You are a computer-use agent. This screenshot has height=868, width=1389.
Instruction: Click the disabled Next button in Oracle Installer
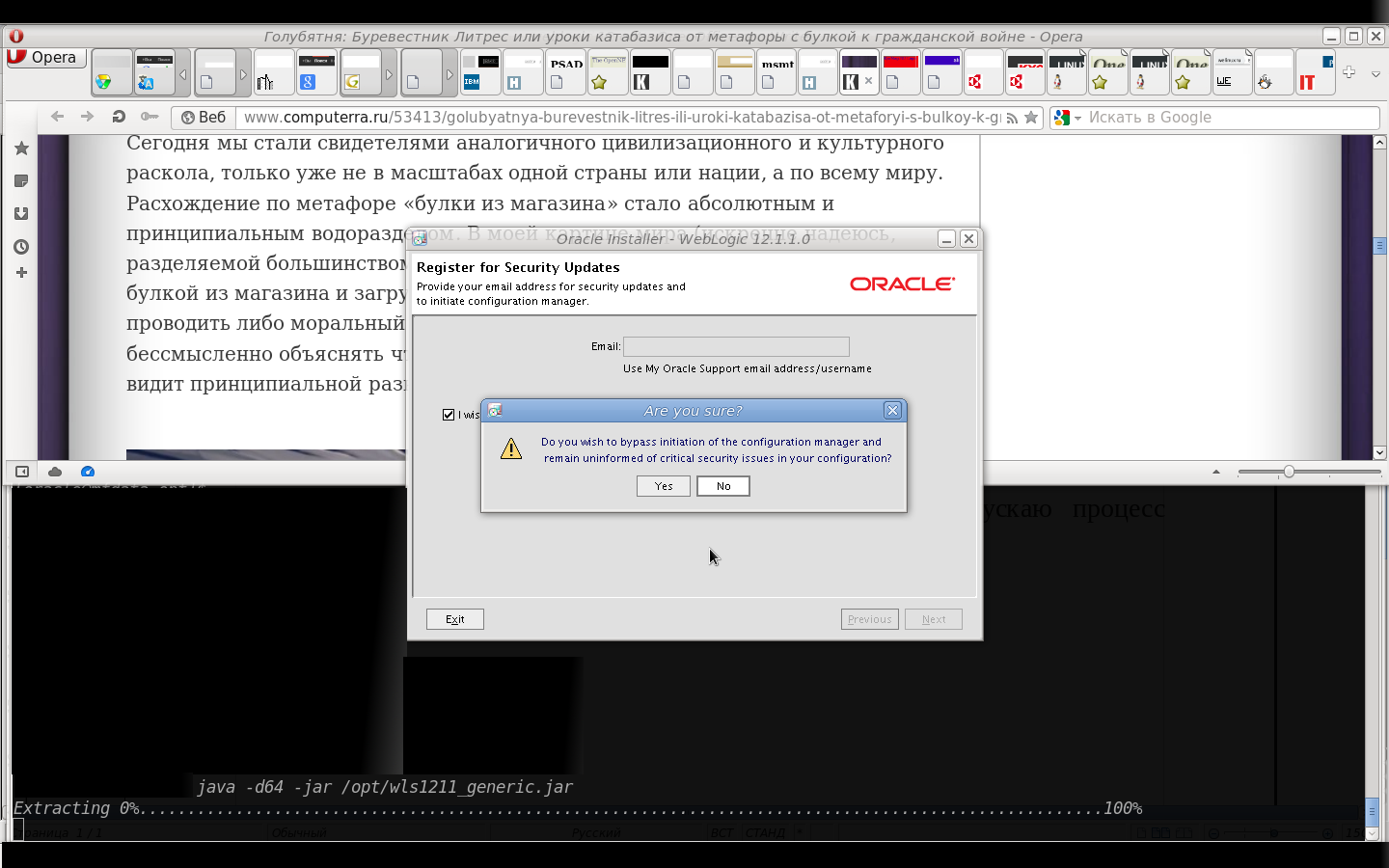tap(934, 619)
